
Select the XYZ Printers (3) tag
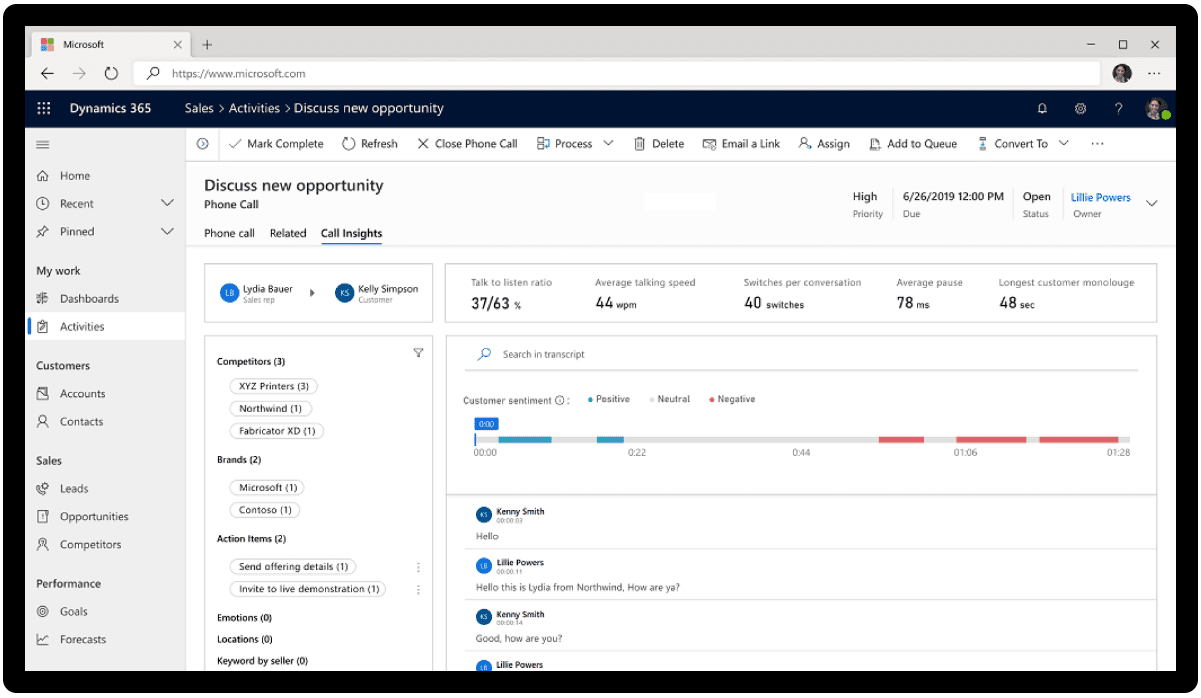pos(274,386)
